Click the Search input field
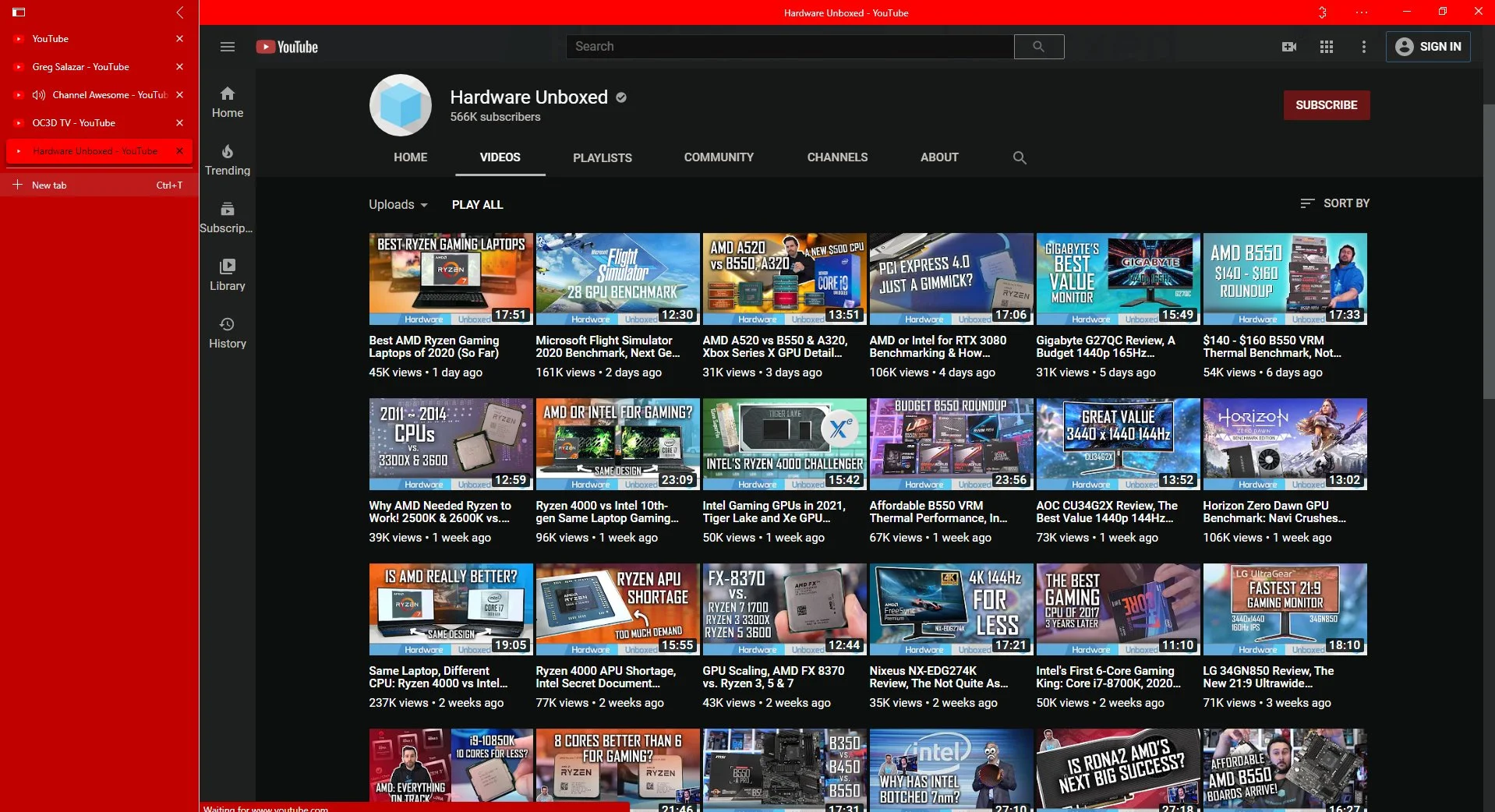The image size is (1495, 812). tap(789, 47)
